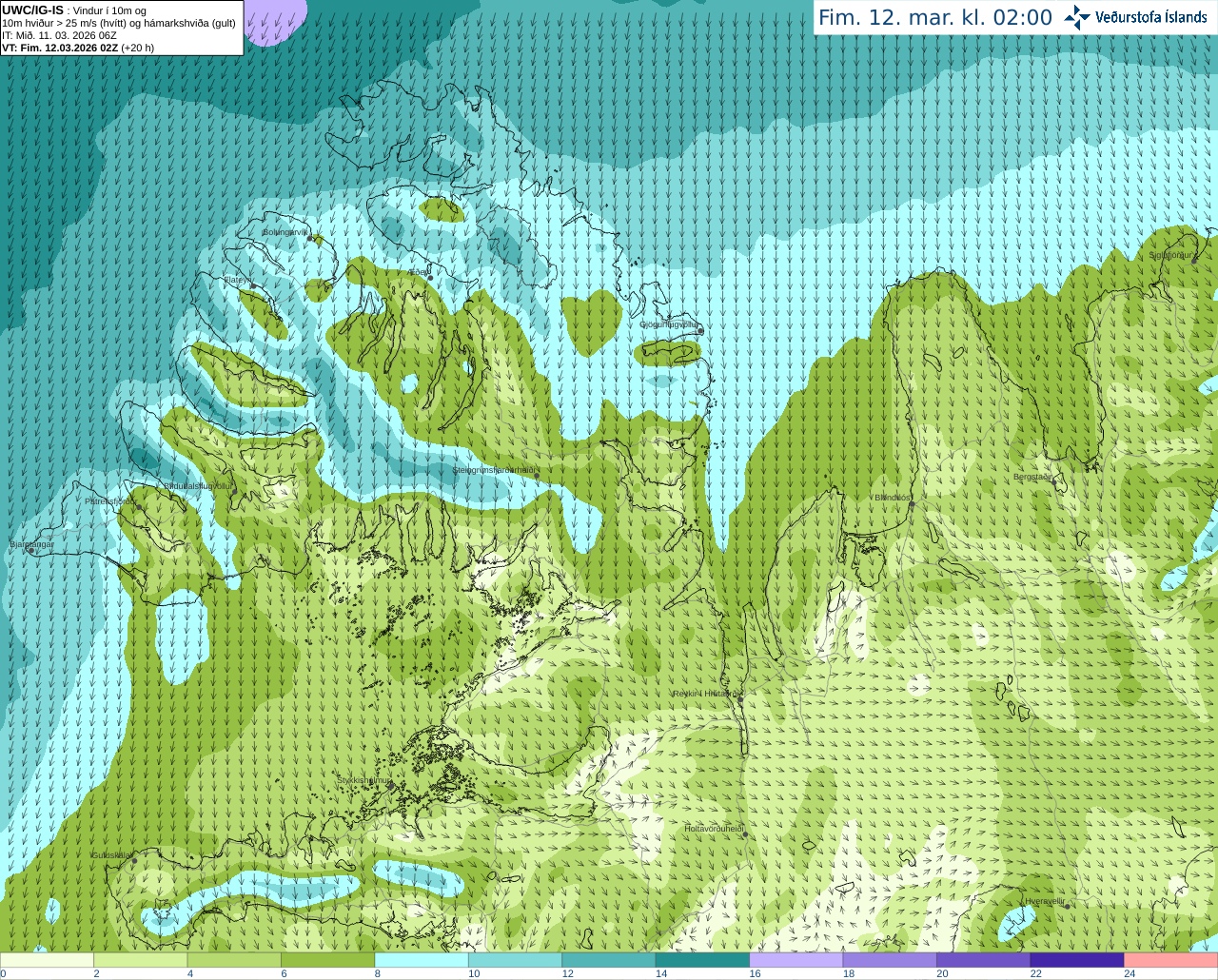Click the Gjögurflugvöllur station marker
This screenshot has width=1218, height=980.
[700, 331]
